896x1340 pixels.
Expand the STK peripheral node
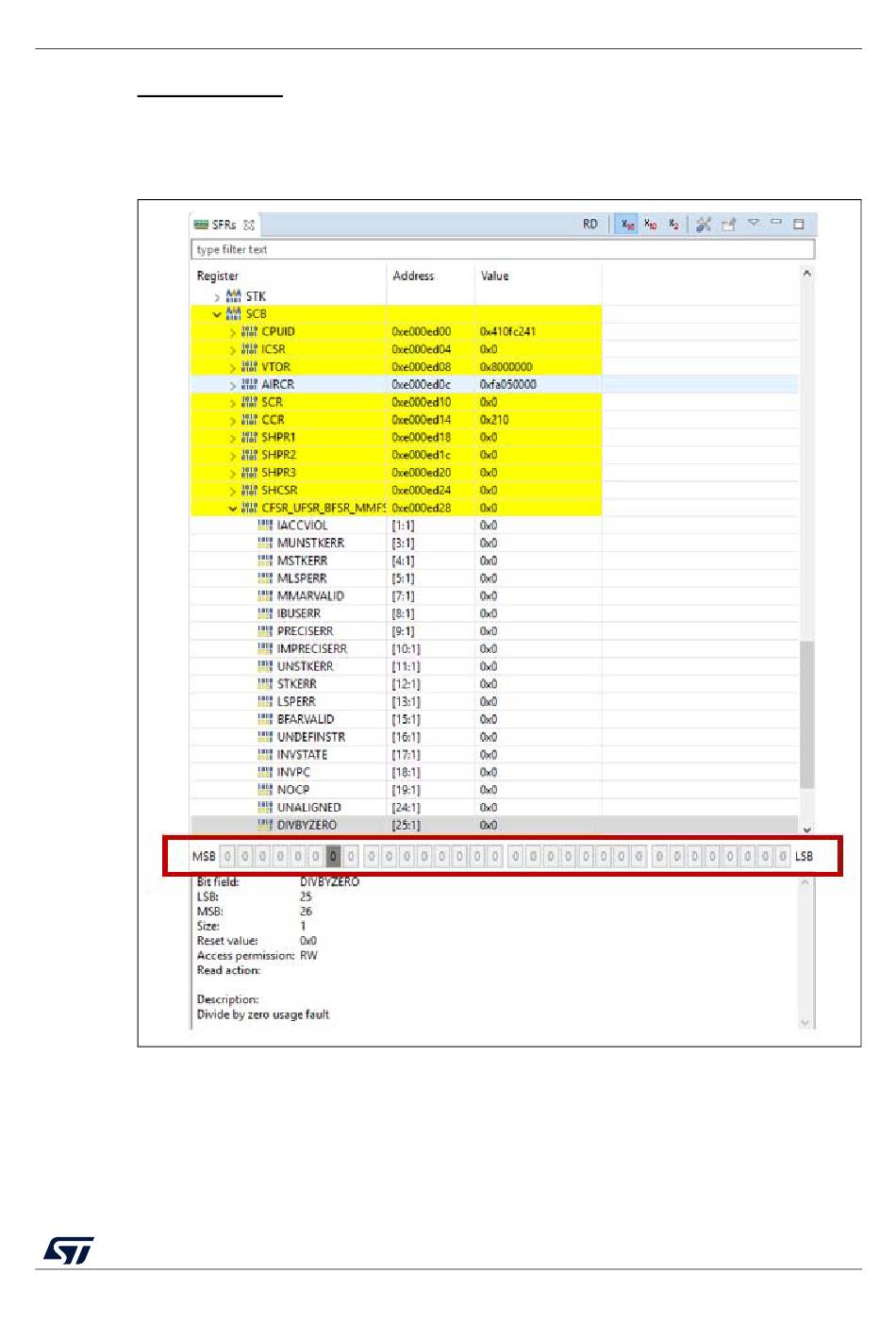pyautogui.click(x=217, y=297)
